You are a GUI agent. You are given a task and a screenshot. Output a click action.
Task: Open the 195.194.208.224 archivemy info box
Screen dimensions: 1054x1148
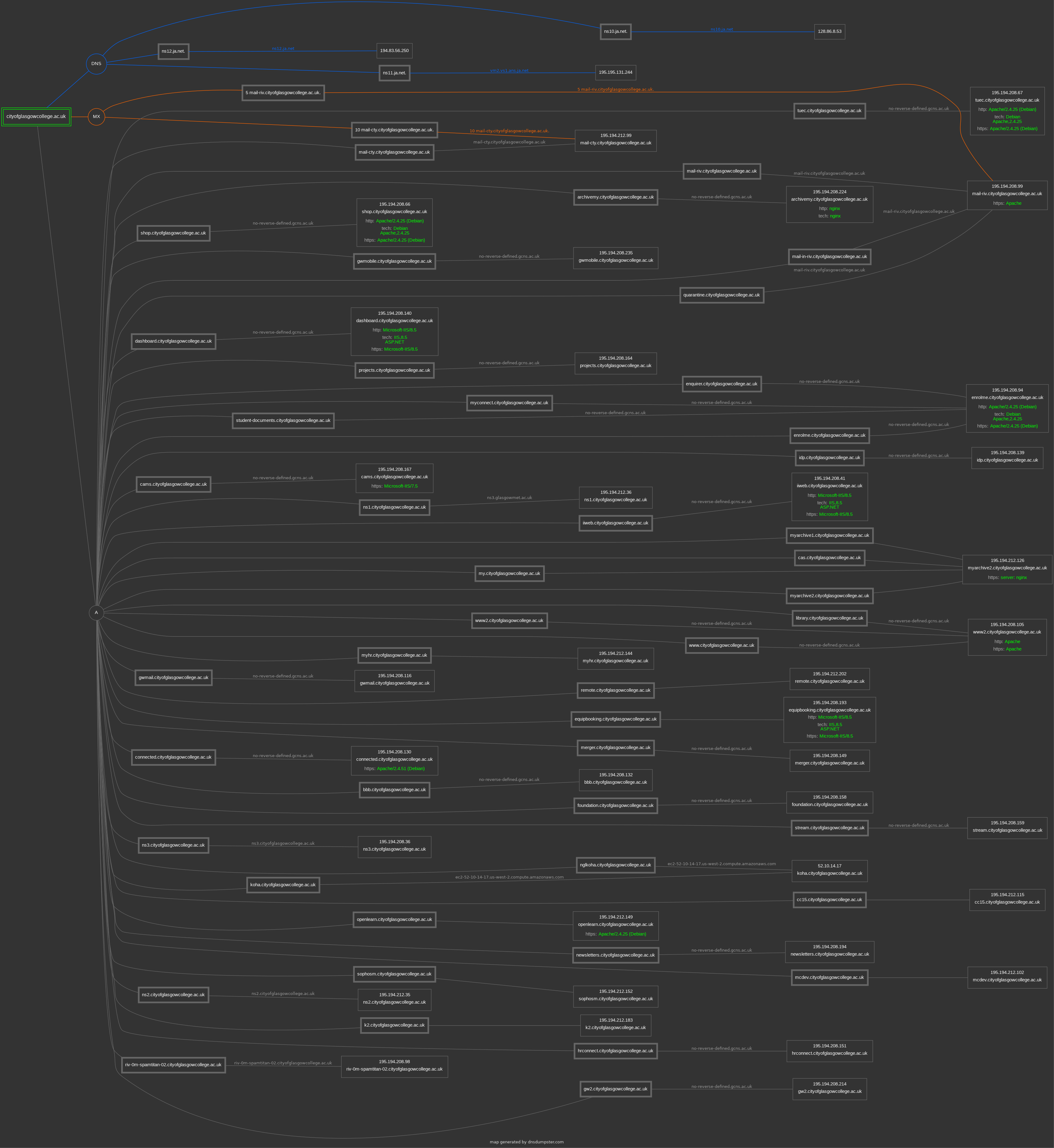click(x=829, y=204)
